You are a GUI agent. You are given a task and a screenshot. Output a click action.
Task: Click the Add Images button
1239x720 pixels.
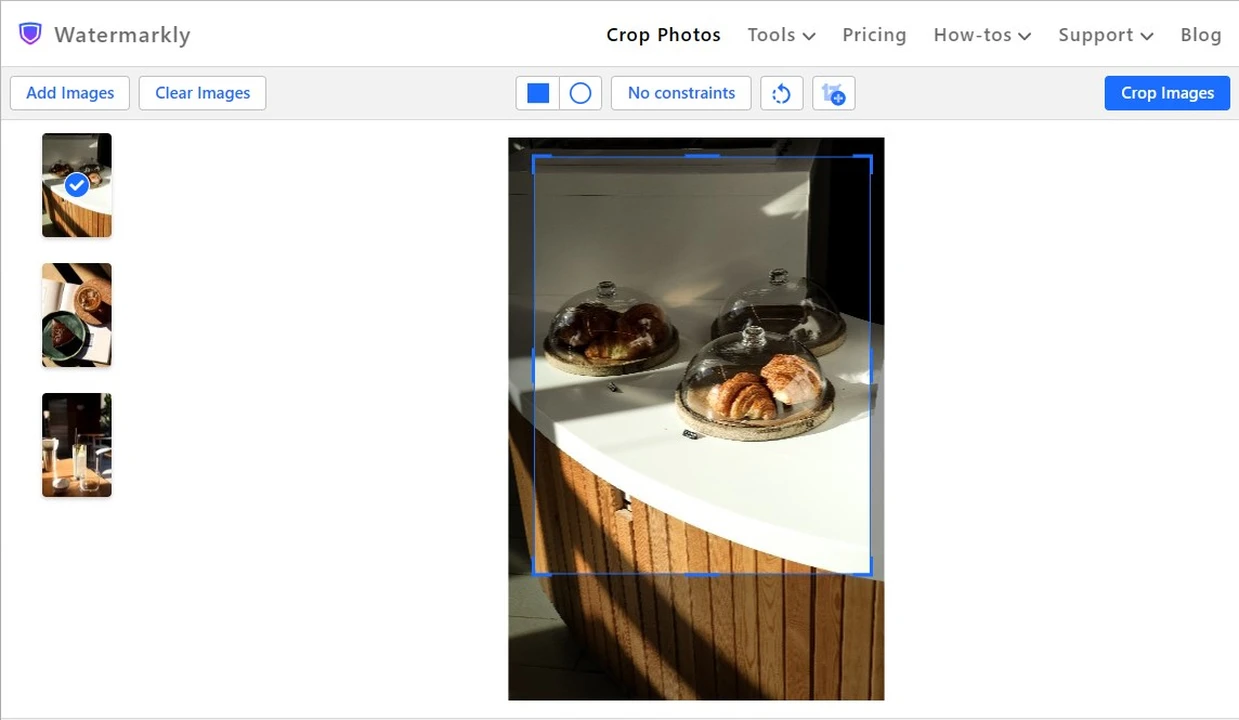[70, 93]
